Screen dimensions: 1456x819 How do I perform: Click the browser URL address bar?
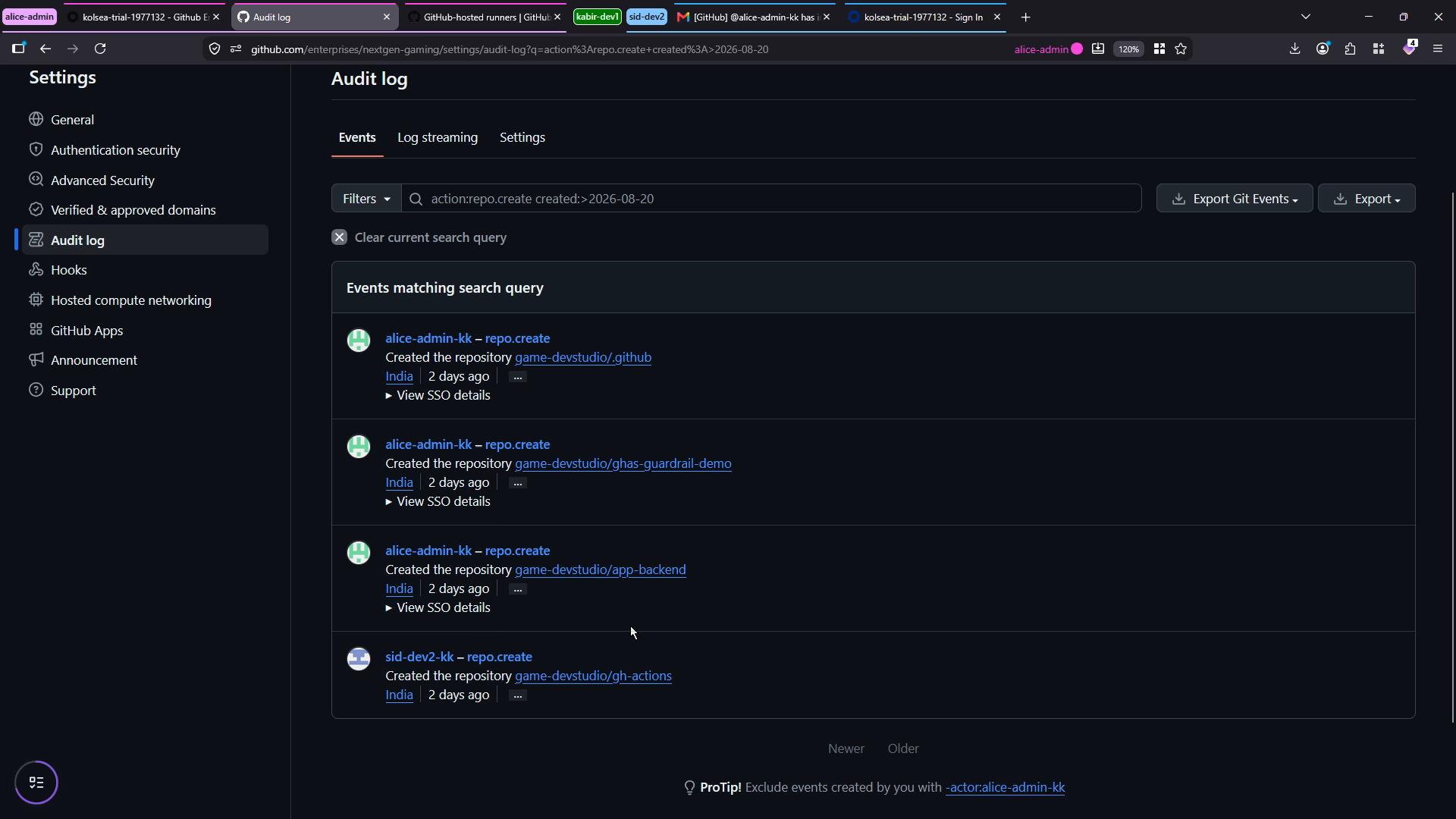622,49
